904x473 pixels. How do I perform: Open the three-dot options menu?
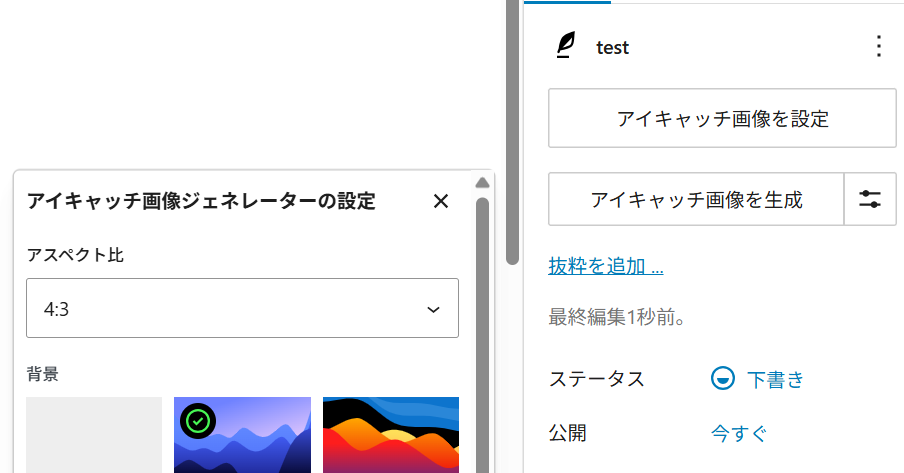coord(878,46)
